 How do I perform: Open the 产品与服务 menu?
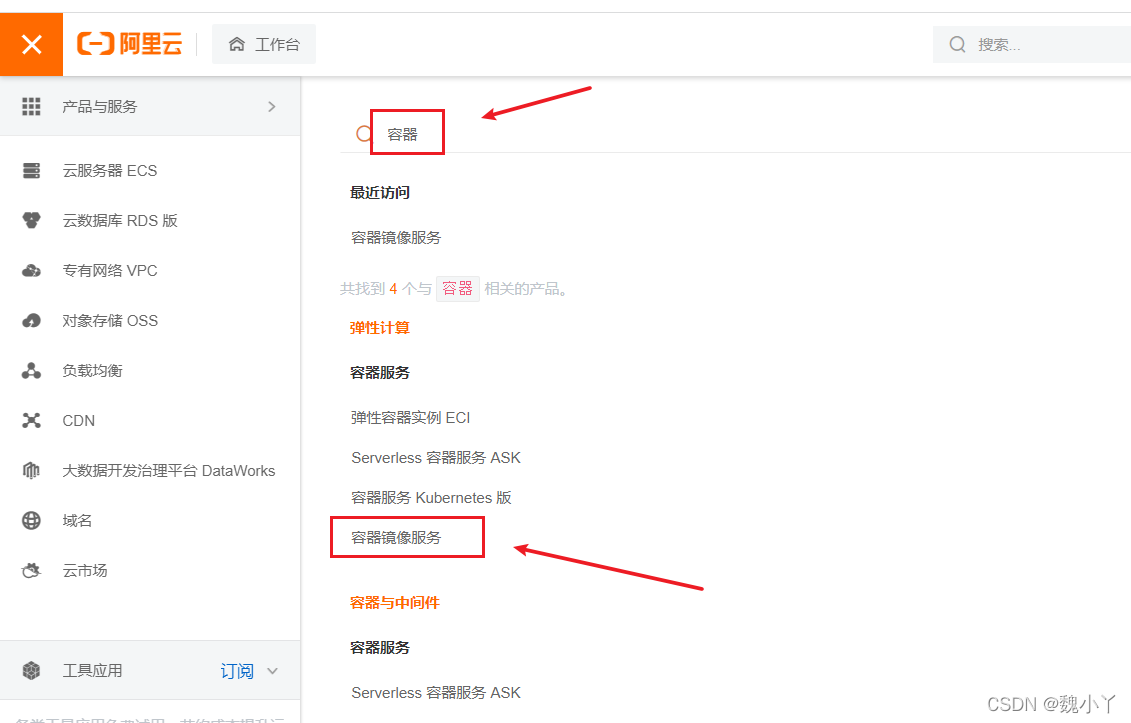point(150,107)
